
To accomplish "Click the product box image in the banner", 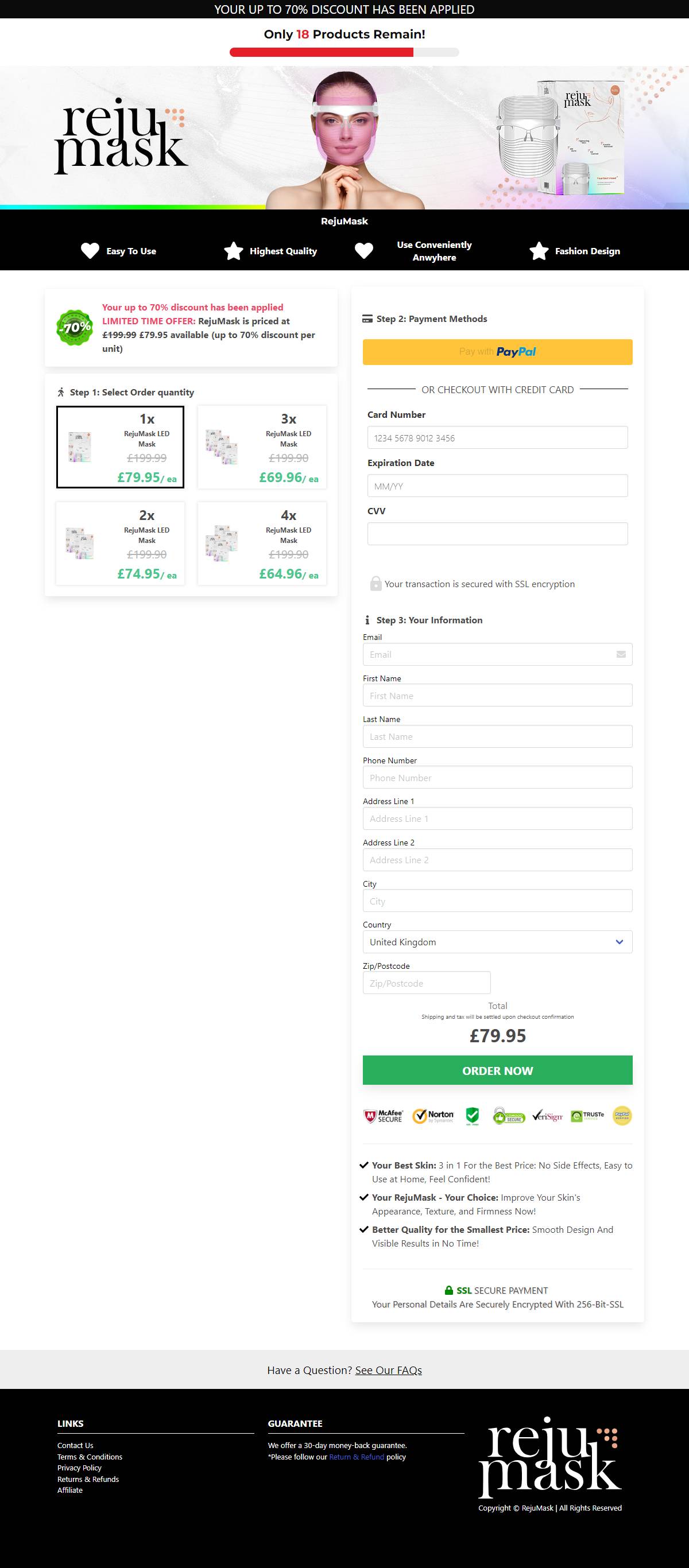I will [x=562, y=138].
